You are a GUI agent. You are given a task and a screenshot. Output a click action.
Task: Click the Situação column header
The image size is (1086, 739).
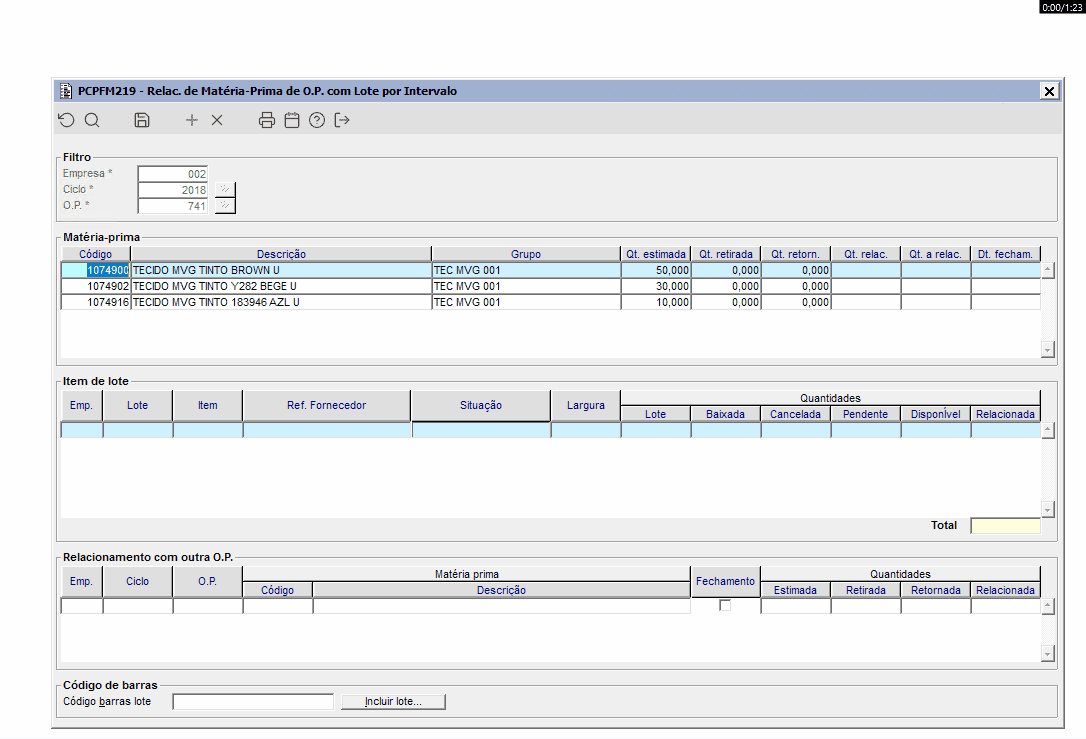coord(481,405)
